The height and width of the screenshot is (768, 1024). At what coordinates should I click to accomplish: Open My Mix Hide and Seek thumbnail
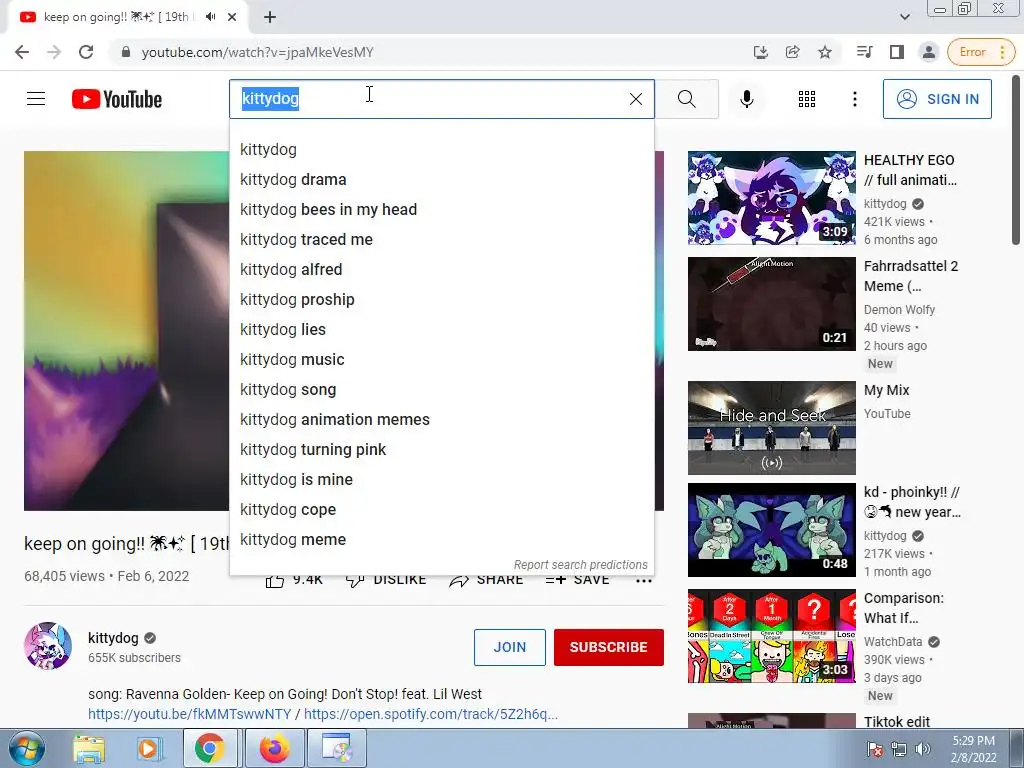point(771,428)
